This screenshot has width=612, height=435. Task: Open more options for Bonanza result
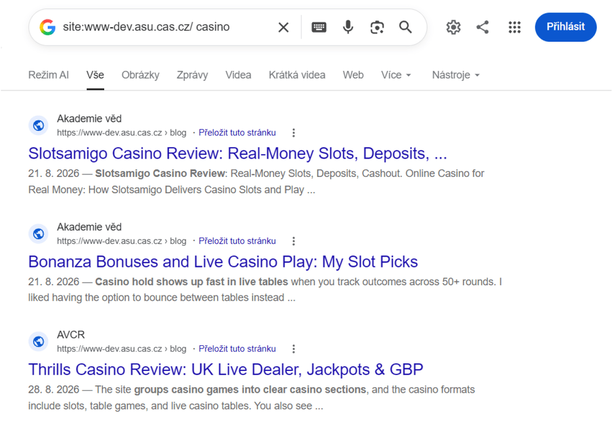294,241
